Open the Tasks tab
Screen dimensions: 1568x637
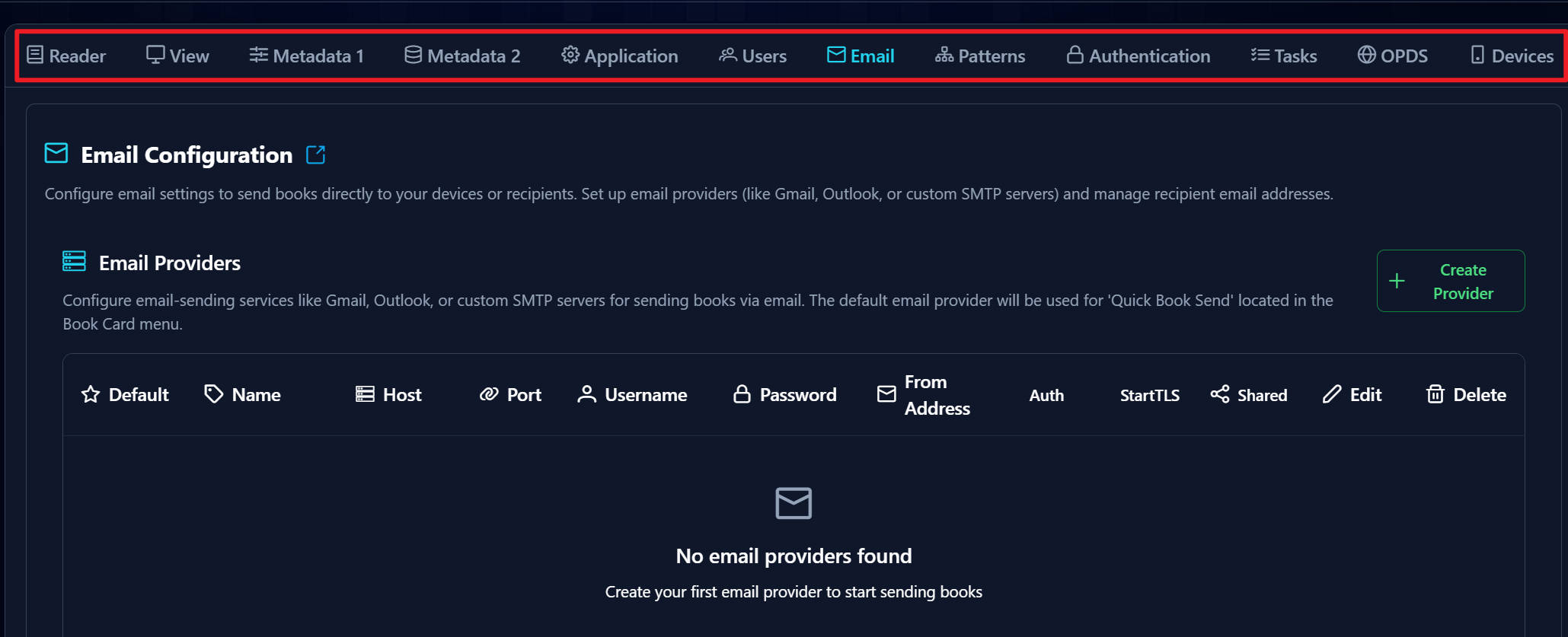click(1284, 56)
